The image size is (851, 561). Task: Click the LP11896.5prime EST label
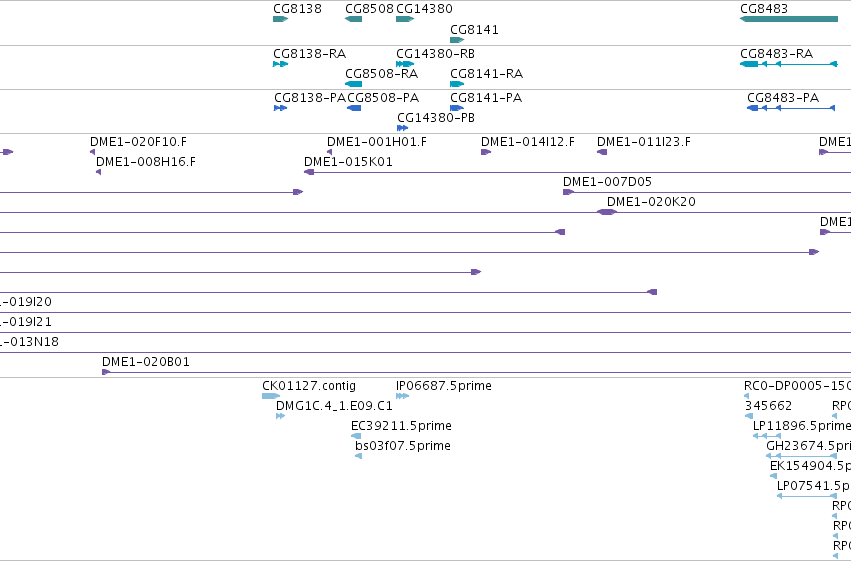pyautogui.click(x=802, y=426)
